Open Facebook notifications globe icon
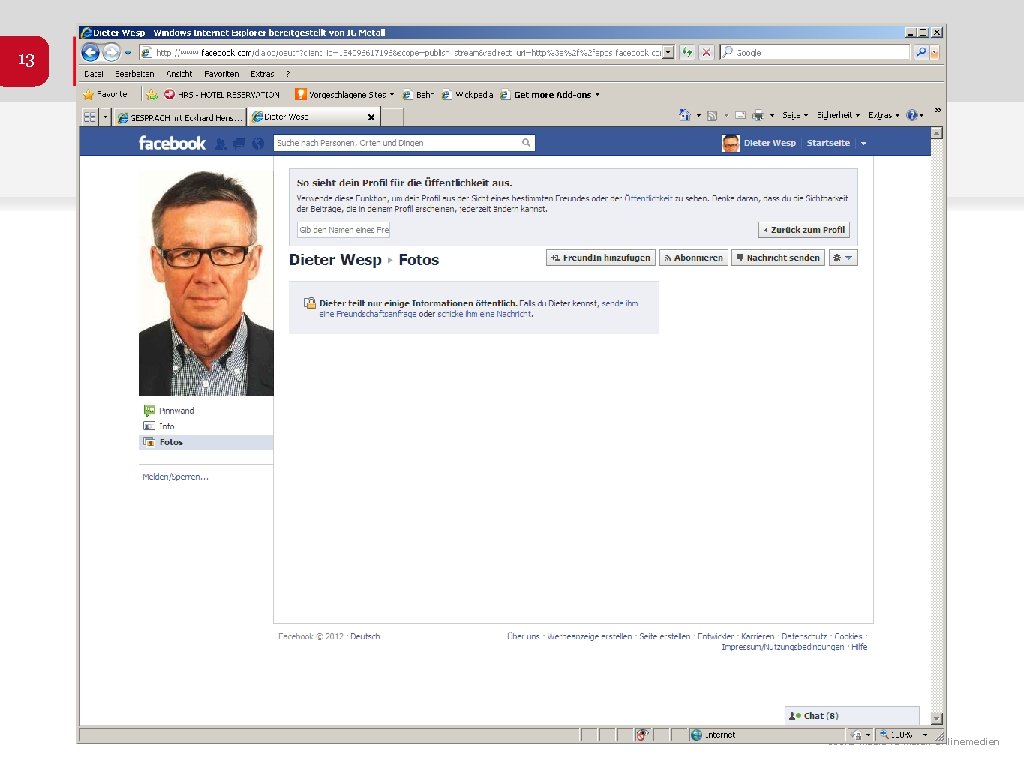 (x=258, y=144)
